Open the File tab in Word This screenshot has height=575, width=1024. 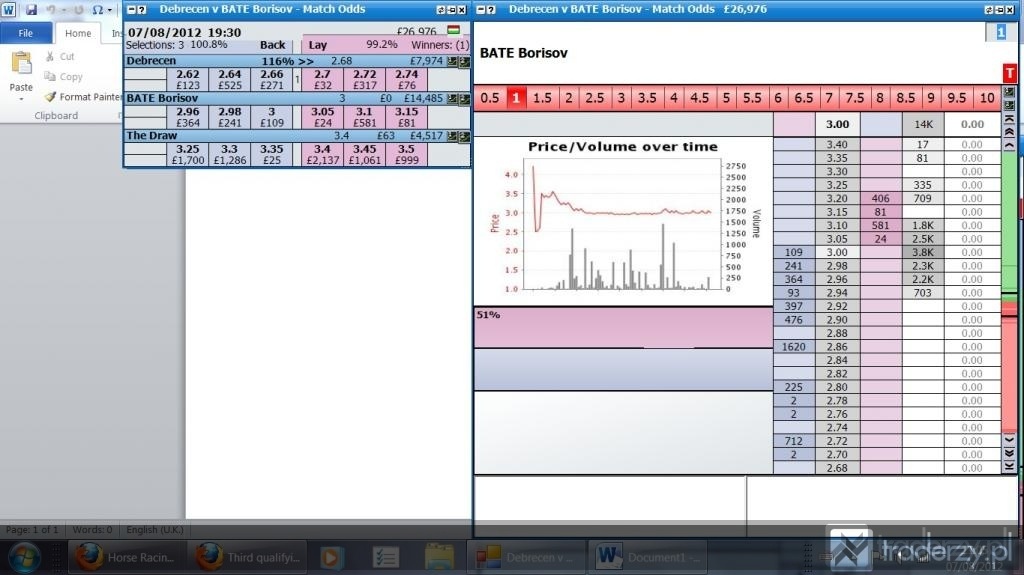pos(25,33)
